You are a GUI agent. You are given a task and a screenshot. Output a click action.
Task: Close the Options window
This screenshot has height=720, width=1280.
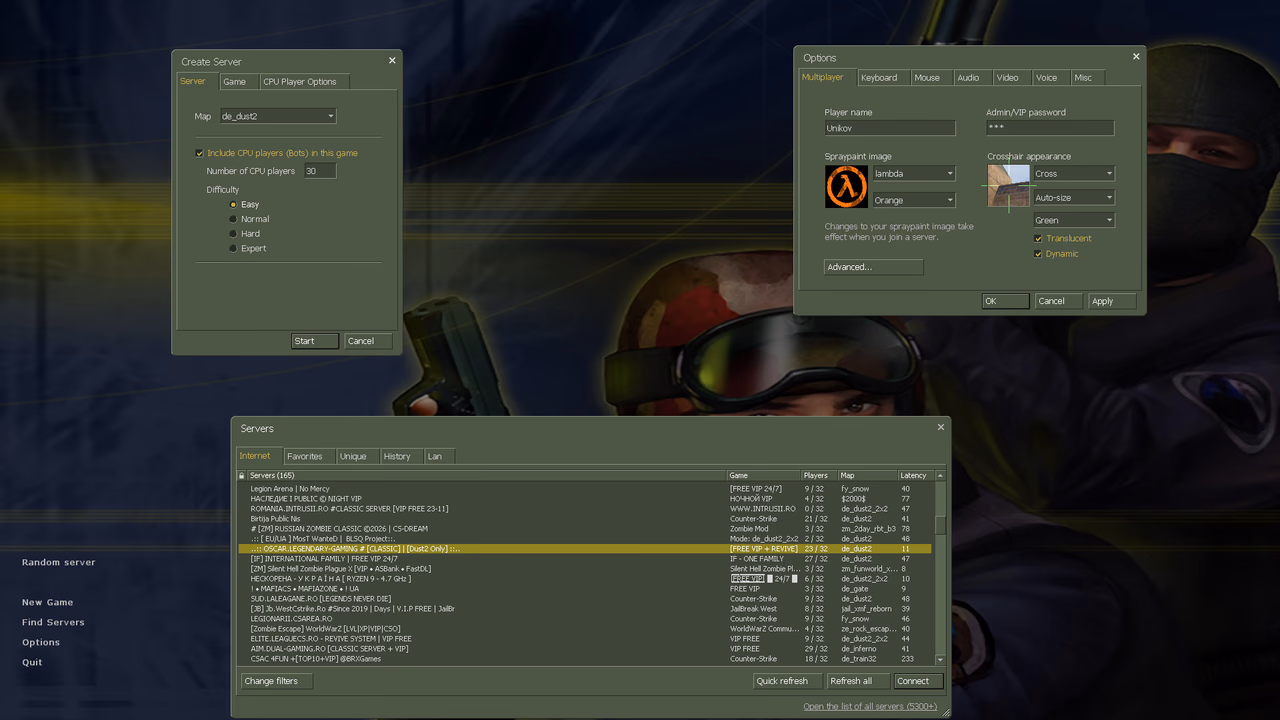click(1136, 57)
